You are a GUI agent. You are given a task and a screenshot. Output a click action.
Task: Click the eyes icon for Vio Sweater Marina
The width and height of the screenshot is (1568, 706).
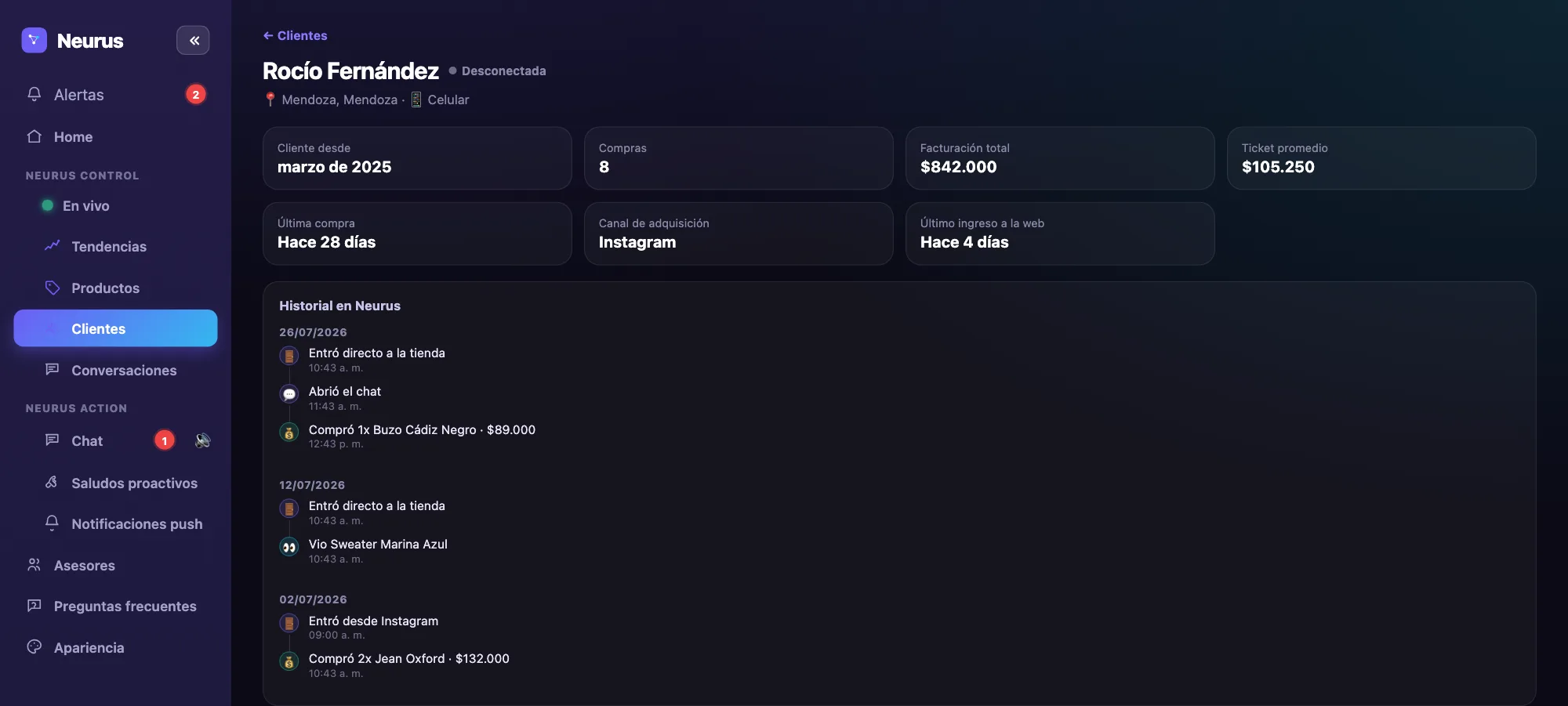(x=289, y=547)
